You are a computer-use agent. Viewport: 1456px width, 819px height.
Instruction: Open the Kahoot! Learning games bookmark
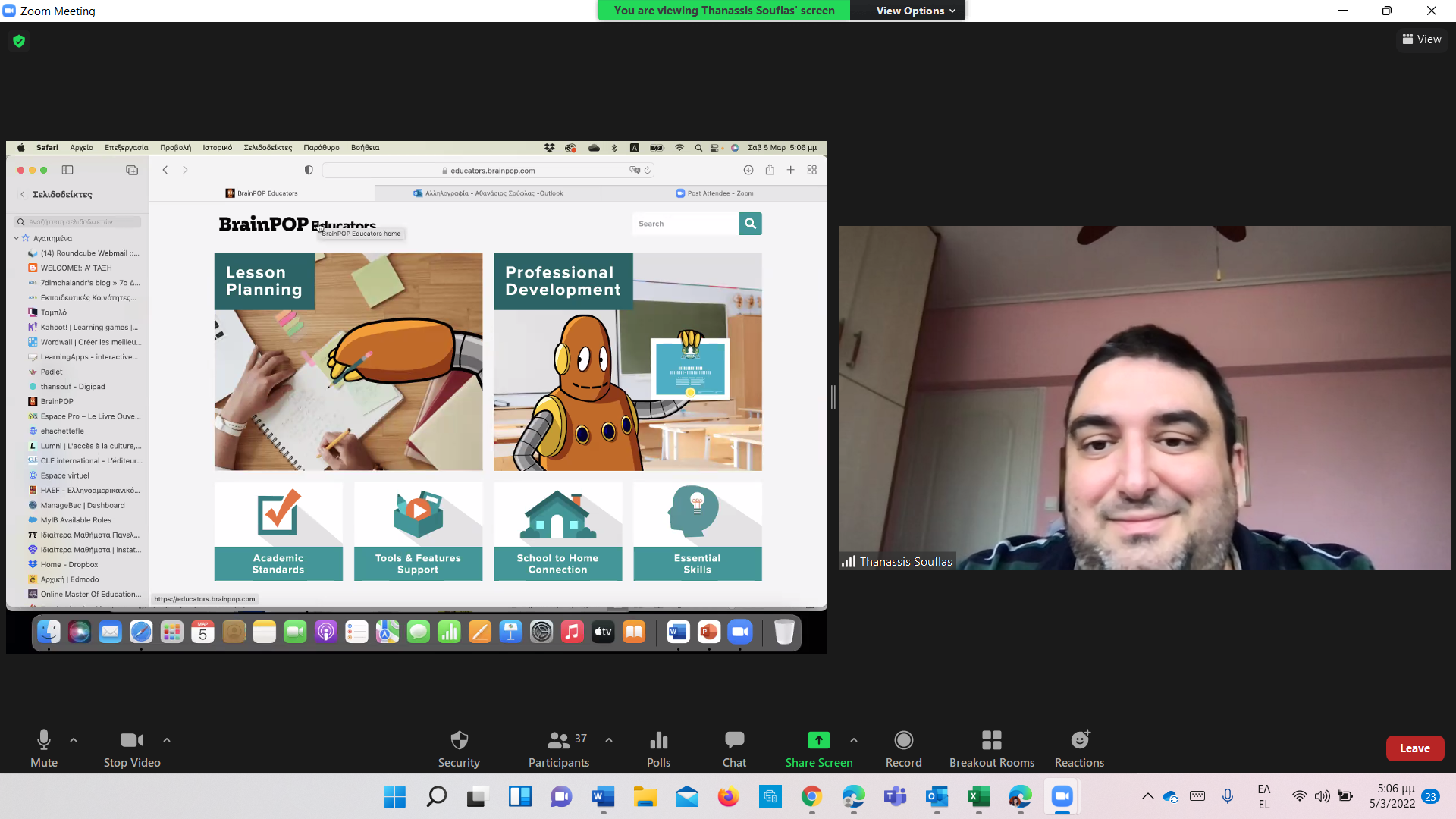pyautogui.click(x=83, y=328)
